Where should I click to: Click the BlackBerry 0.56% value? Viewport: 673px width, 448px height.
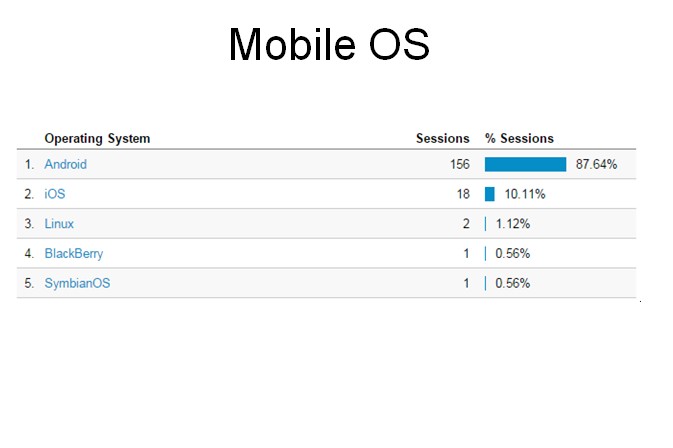[512, 254]
